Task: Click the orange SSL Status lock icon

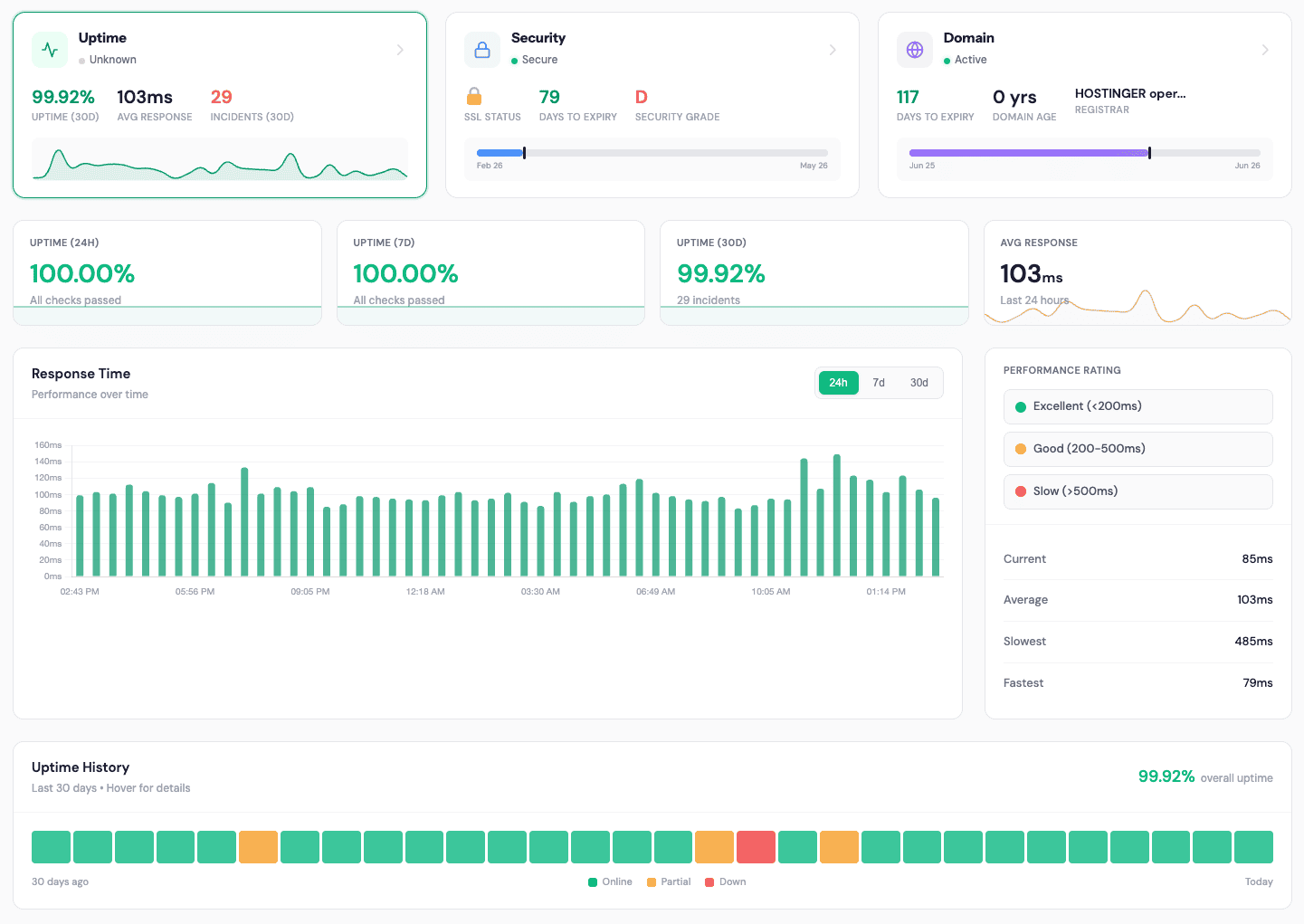Action: point(474,96)
